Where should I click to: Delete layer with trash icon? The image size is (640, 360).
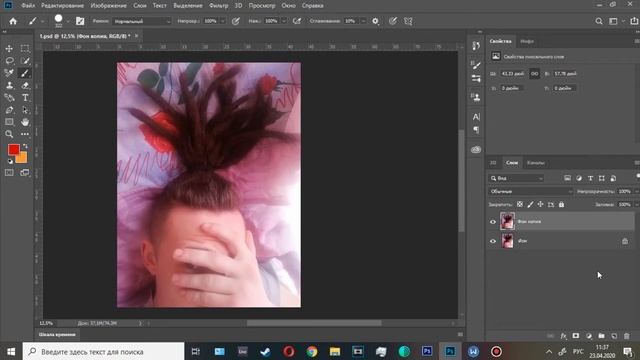click(627, 336)
